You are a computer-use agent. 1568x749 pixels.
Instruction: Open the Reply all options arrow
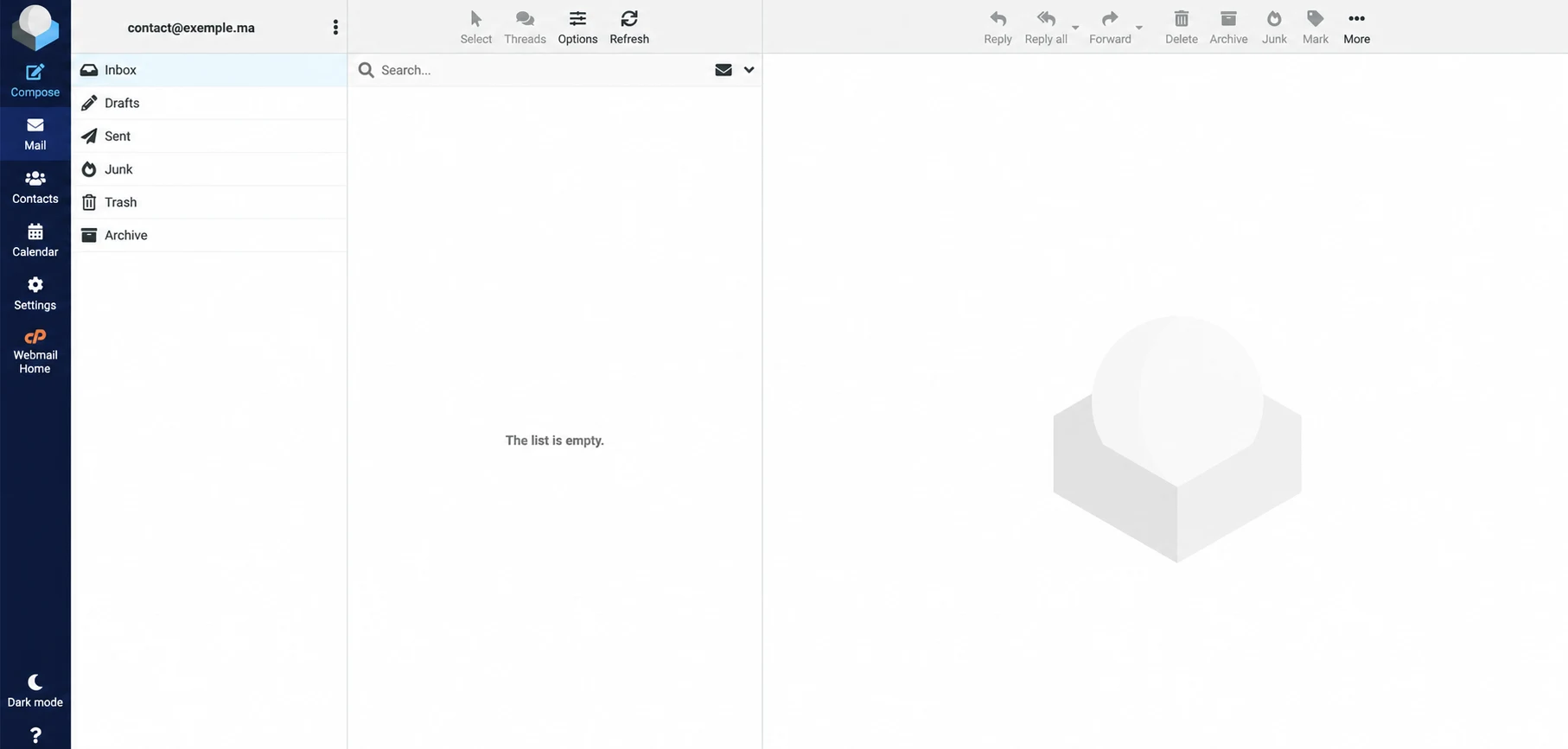pos(1075,28)
